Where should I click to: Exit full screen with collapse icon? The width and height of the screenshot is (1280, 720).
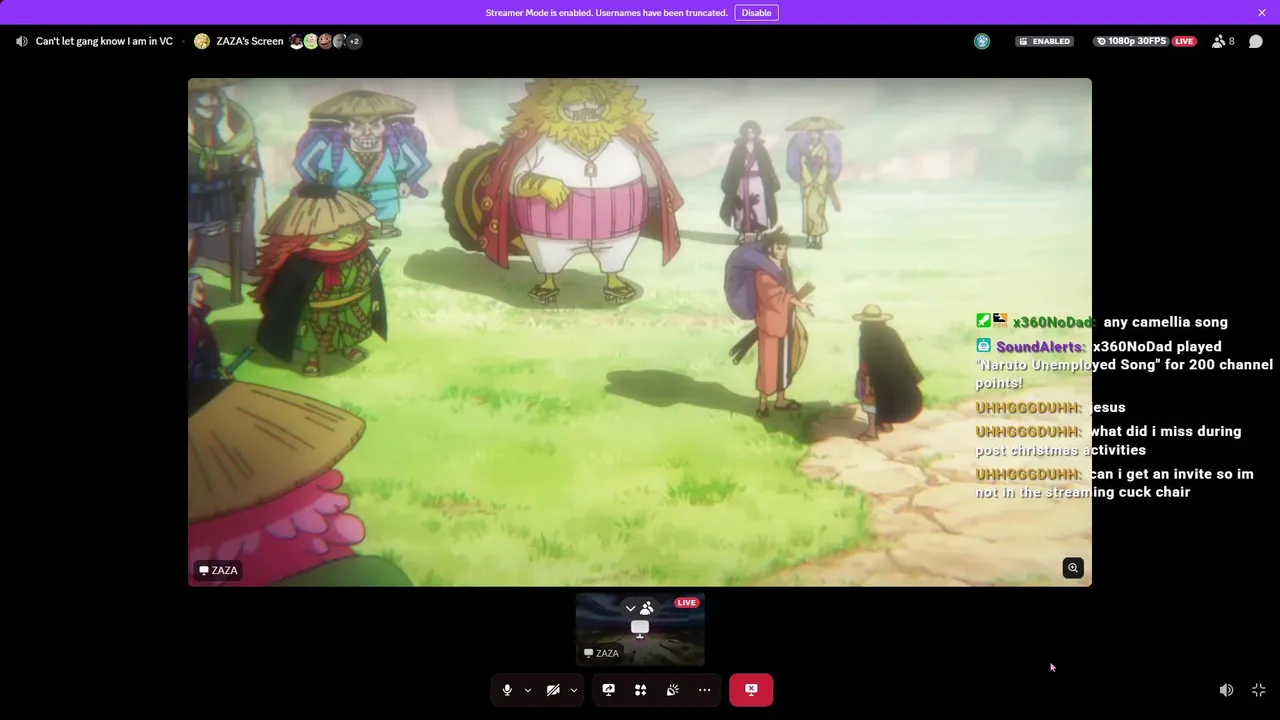coord(1259,690)
